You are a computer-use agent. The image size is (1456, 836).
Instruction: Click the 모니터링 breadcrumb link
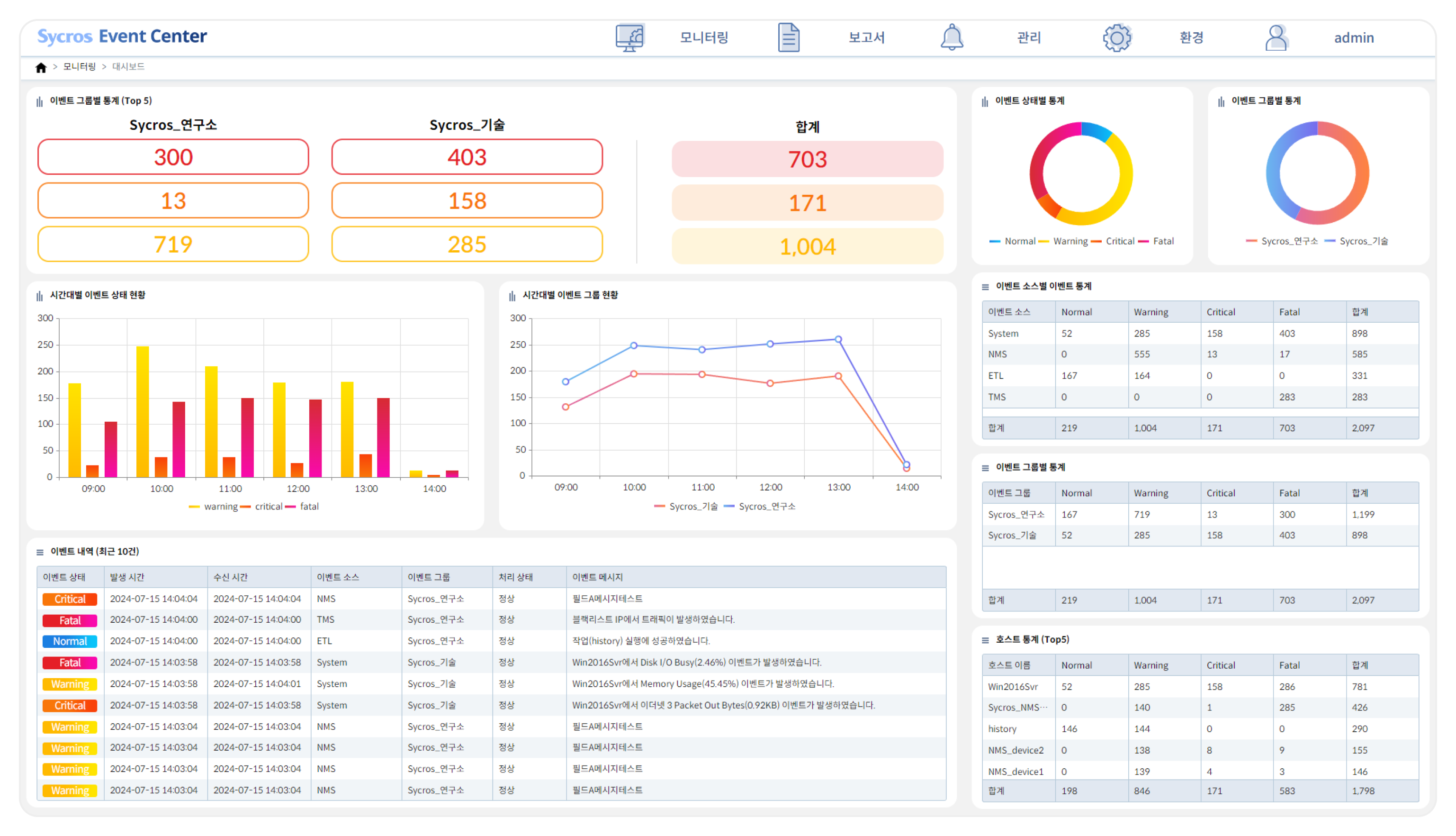79,67
